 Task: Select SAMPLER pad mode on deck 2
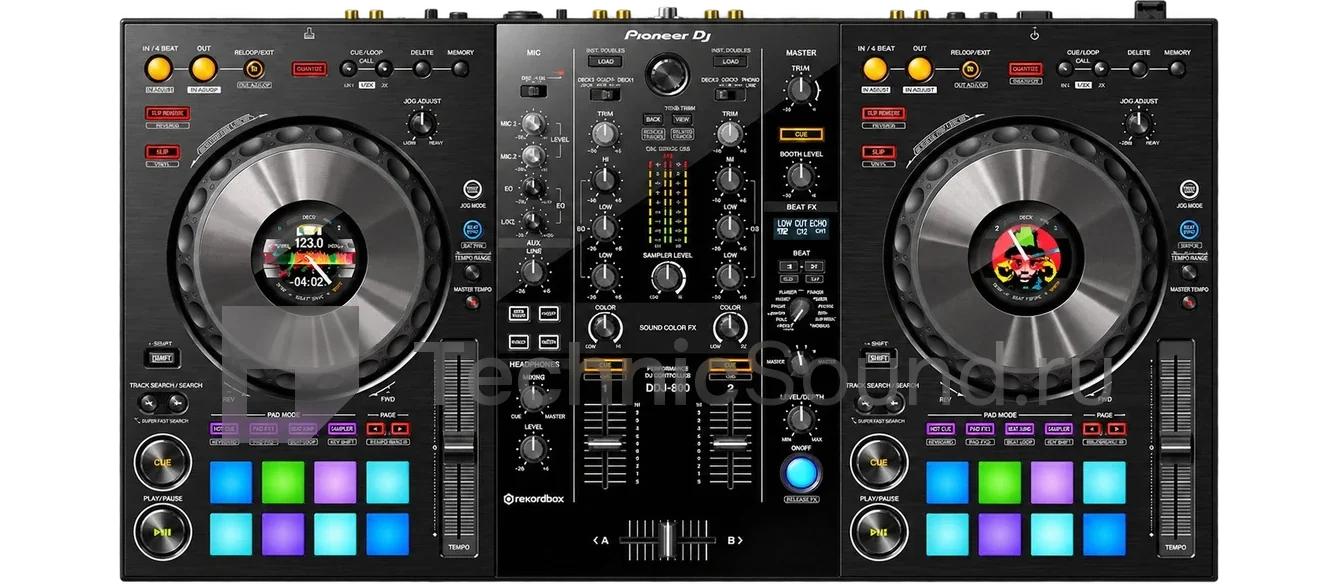[1058, 428]
